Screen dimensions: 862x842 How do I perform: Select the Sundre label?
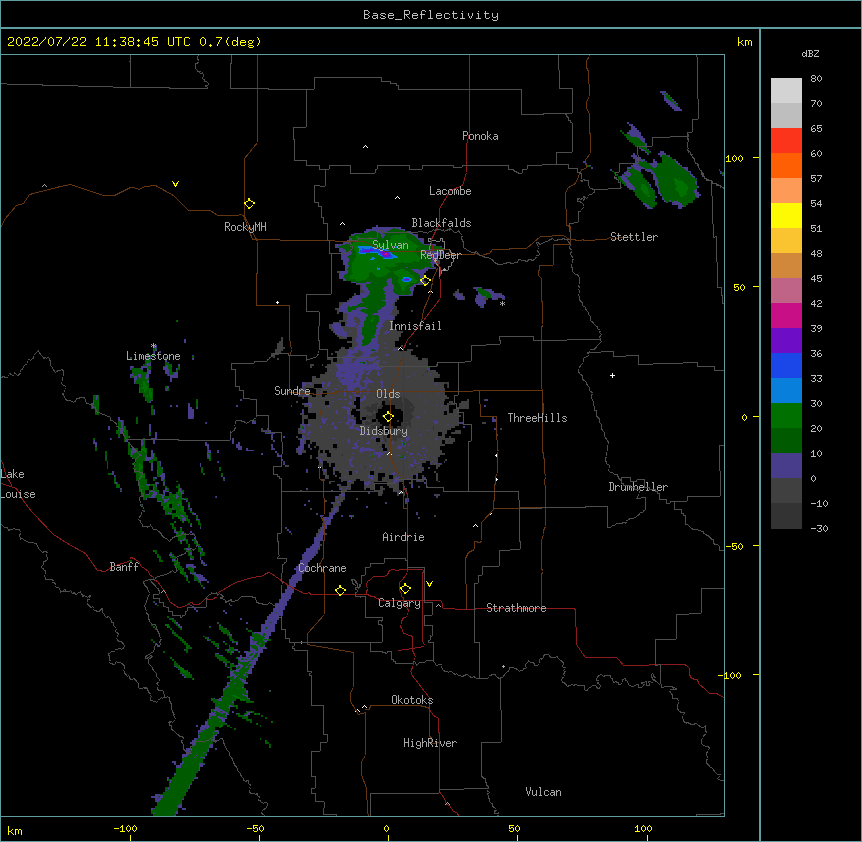292,391
